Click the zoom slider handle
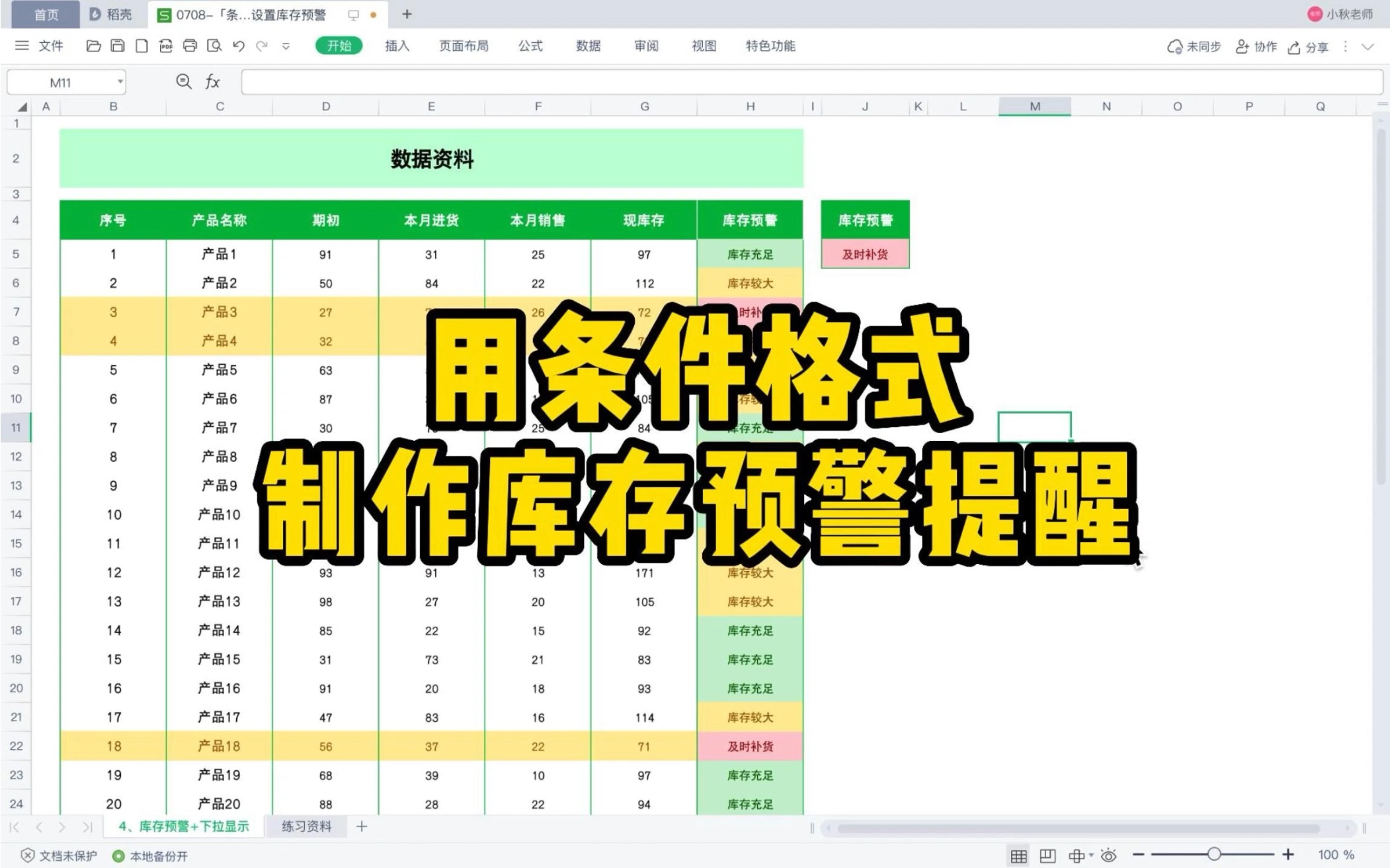 (1214, 854)
